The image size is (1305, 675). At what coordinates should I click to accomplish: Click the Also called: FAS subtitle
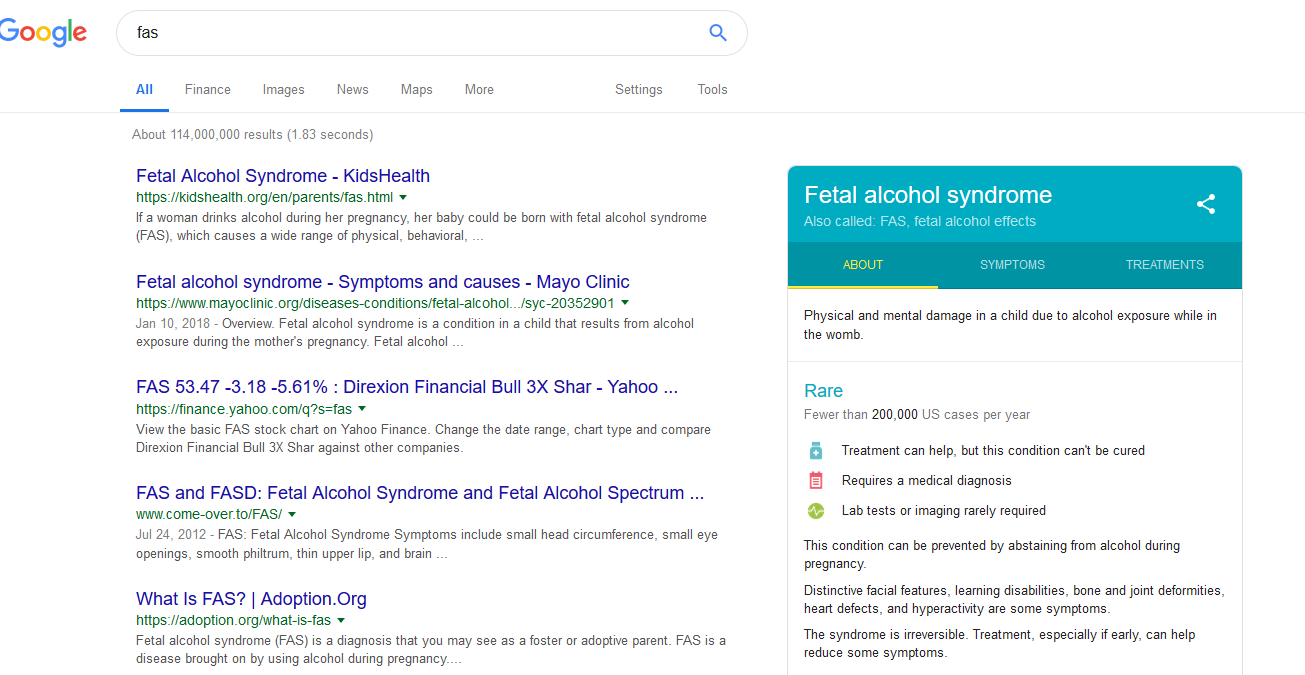920,221
